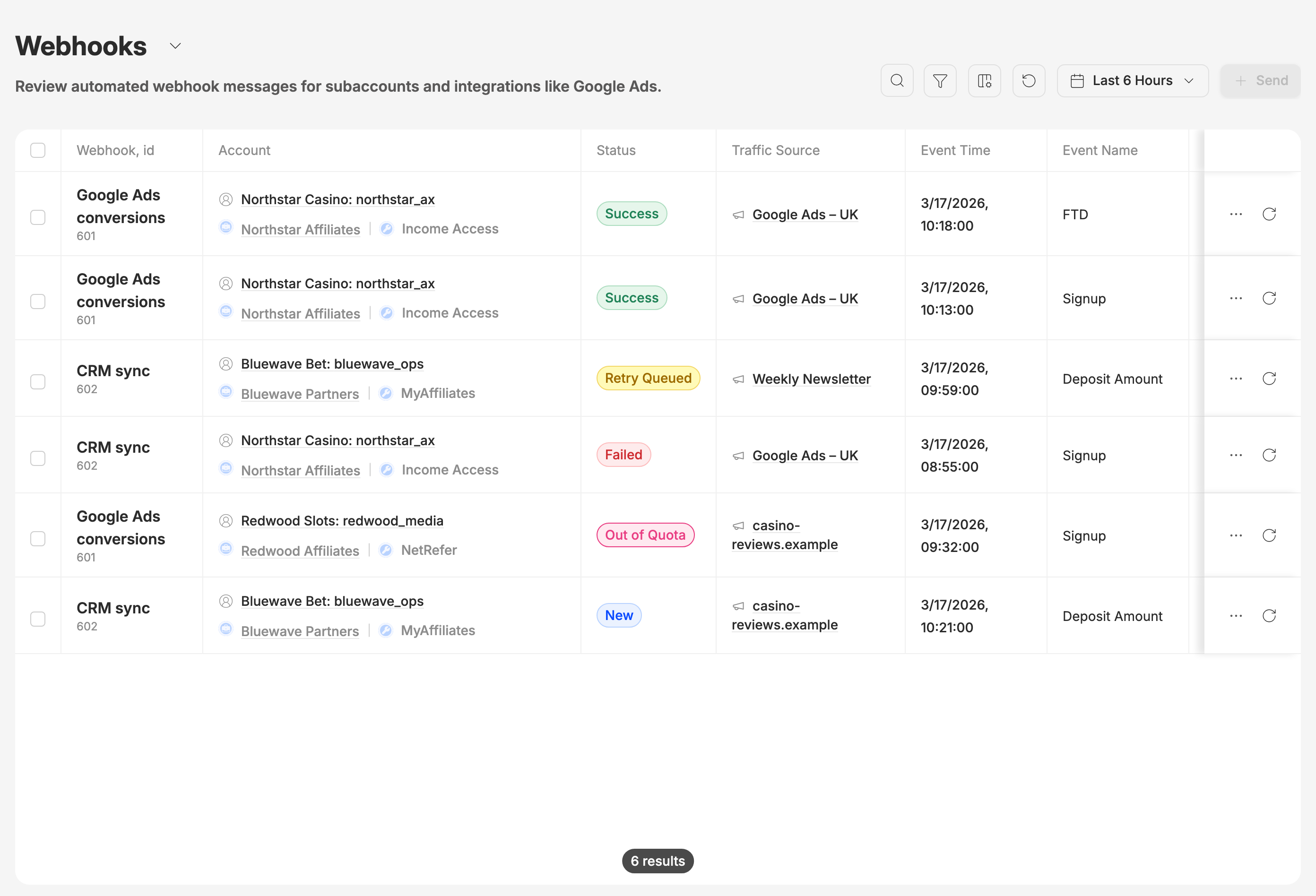Open more options for the FTD row
The image size is (1316, 896).
(x=1236, y=214)
